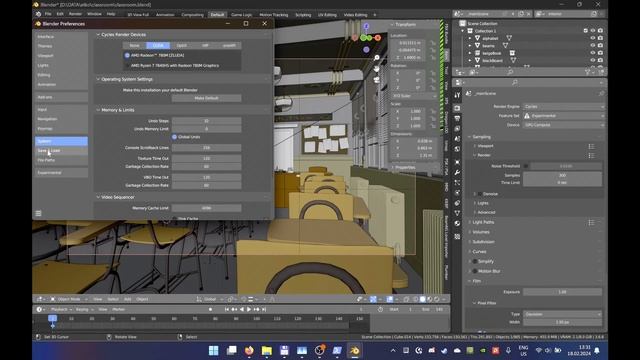
Task: Toggle AMD Radeon 780M ZLUDA device
Action: click(x=127, y=55)
